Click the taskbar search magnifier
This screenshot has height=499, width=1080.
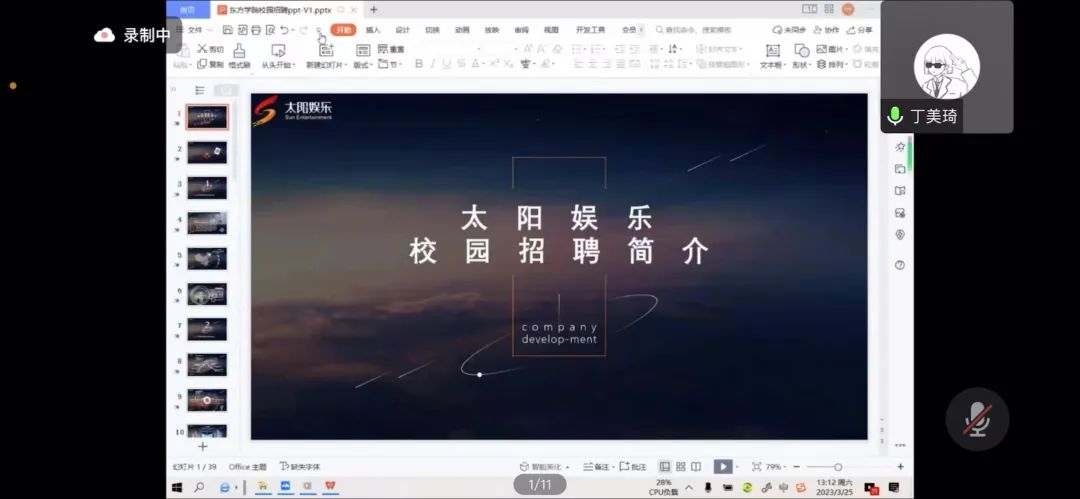tap(199, 487)
